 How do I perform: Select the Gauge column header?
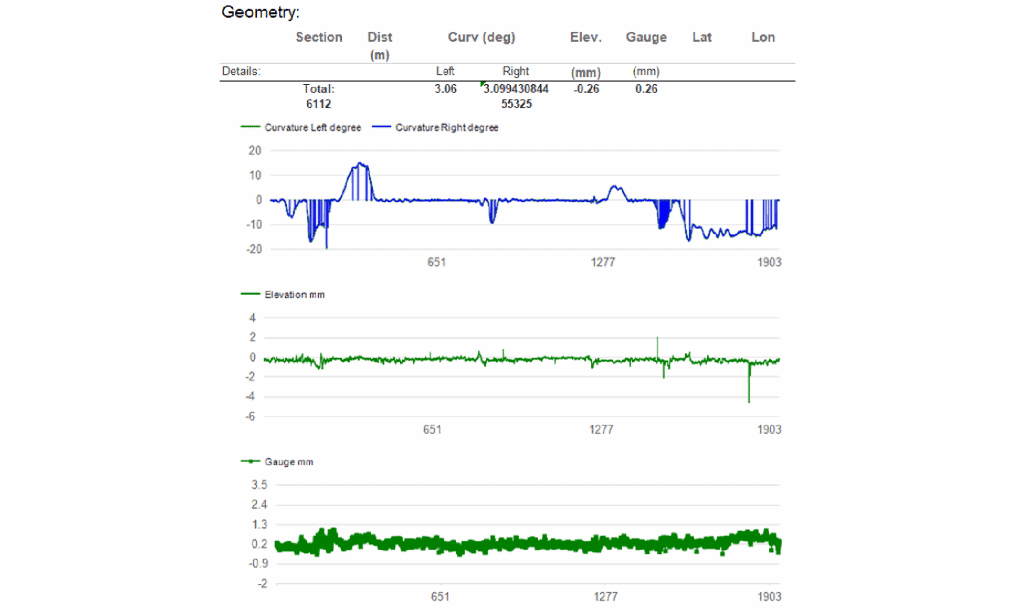coord(646,38)
